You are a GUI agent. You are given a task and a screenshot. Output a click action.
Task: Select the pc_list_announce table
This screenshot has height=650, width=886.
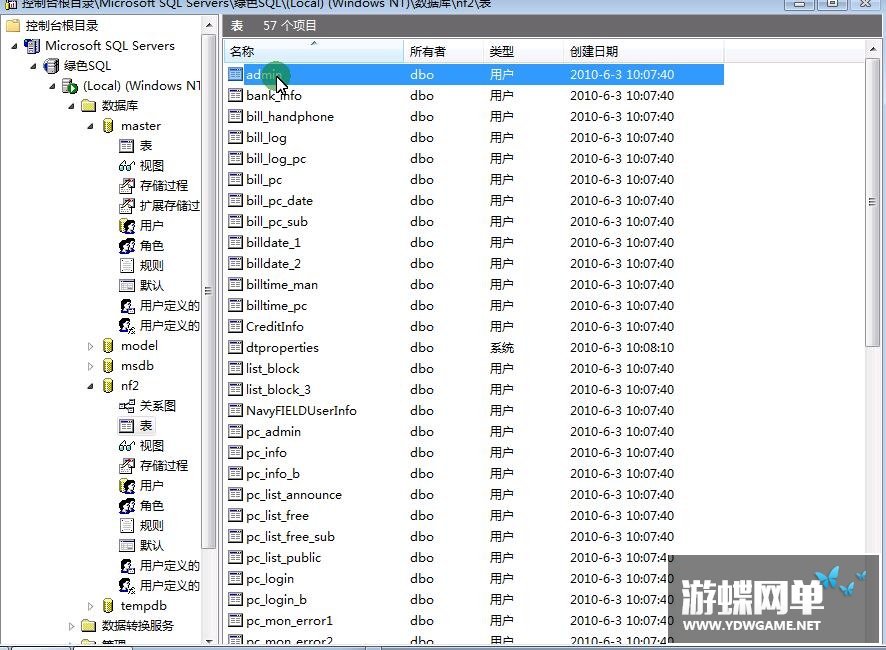point(294,495)
